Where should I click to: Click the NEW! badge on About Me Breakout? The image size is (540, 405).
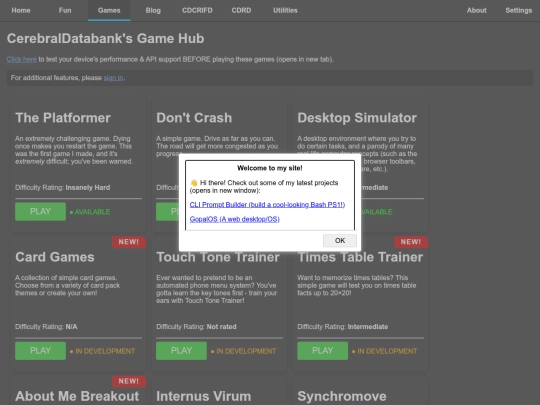[x=129, y=381]
